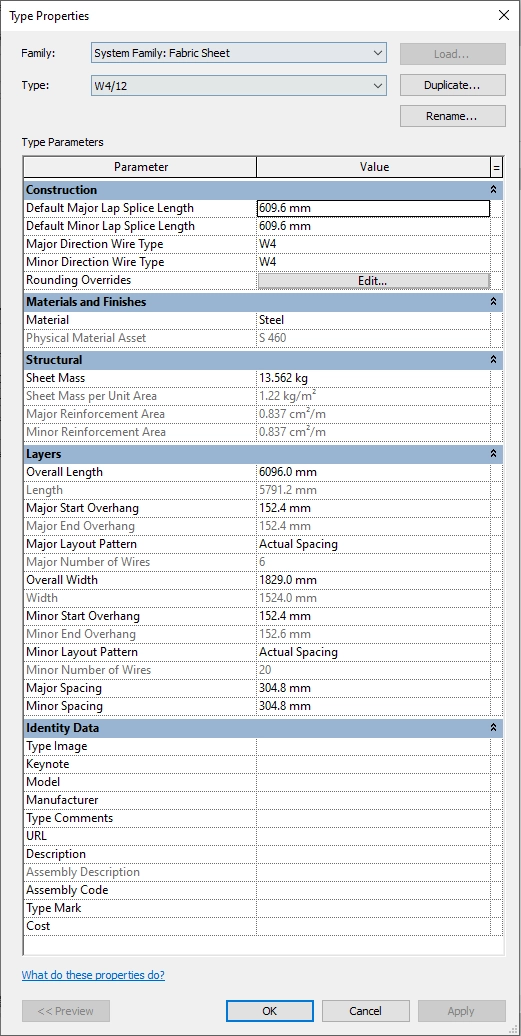Open the Type dropdown showing W4/12
Viewport: 521px width, 1036px height.
coord(238,85)
